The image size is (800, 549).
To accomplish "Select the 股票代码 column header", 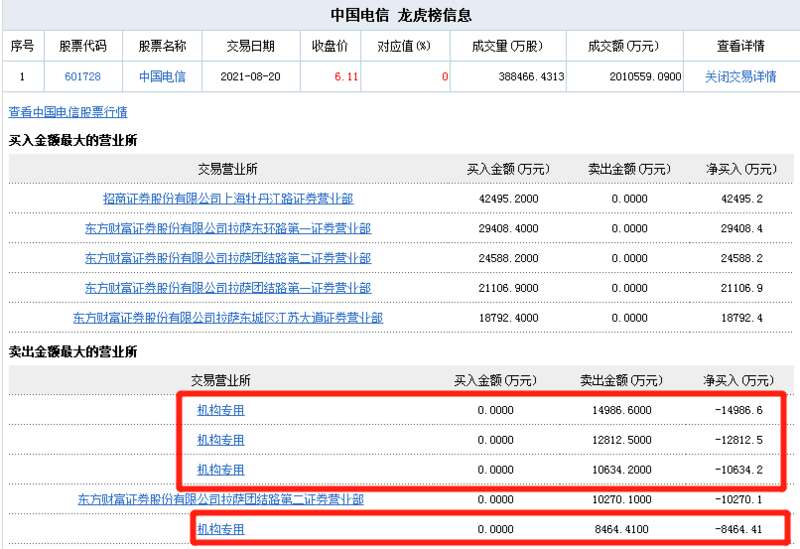I will pos(83,46).
